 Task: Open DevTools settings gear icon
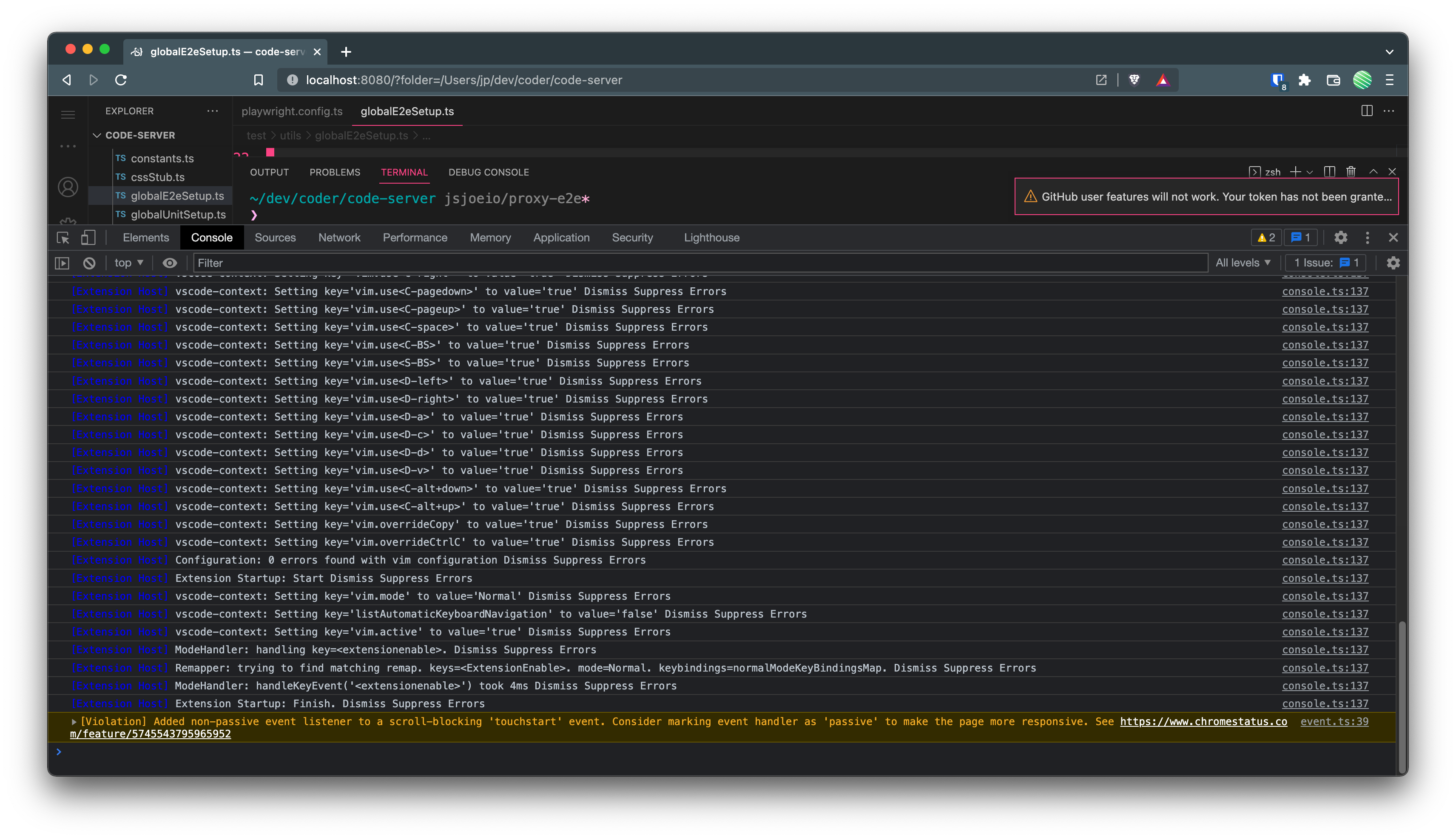coord(1341,238)
